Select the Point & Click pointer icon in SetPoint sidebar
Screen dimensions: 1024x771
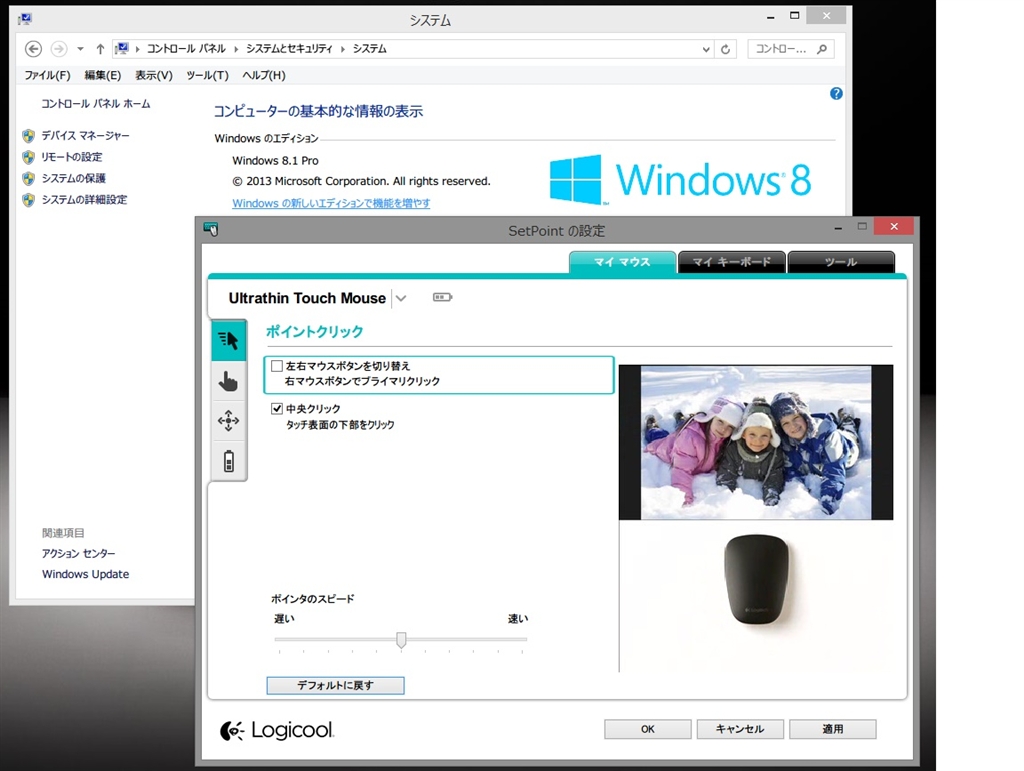pos(229,339)
